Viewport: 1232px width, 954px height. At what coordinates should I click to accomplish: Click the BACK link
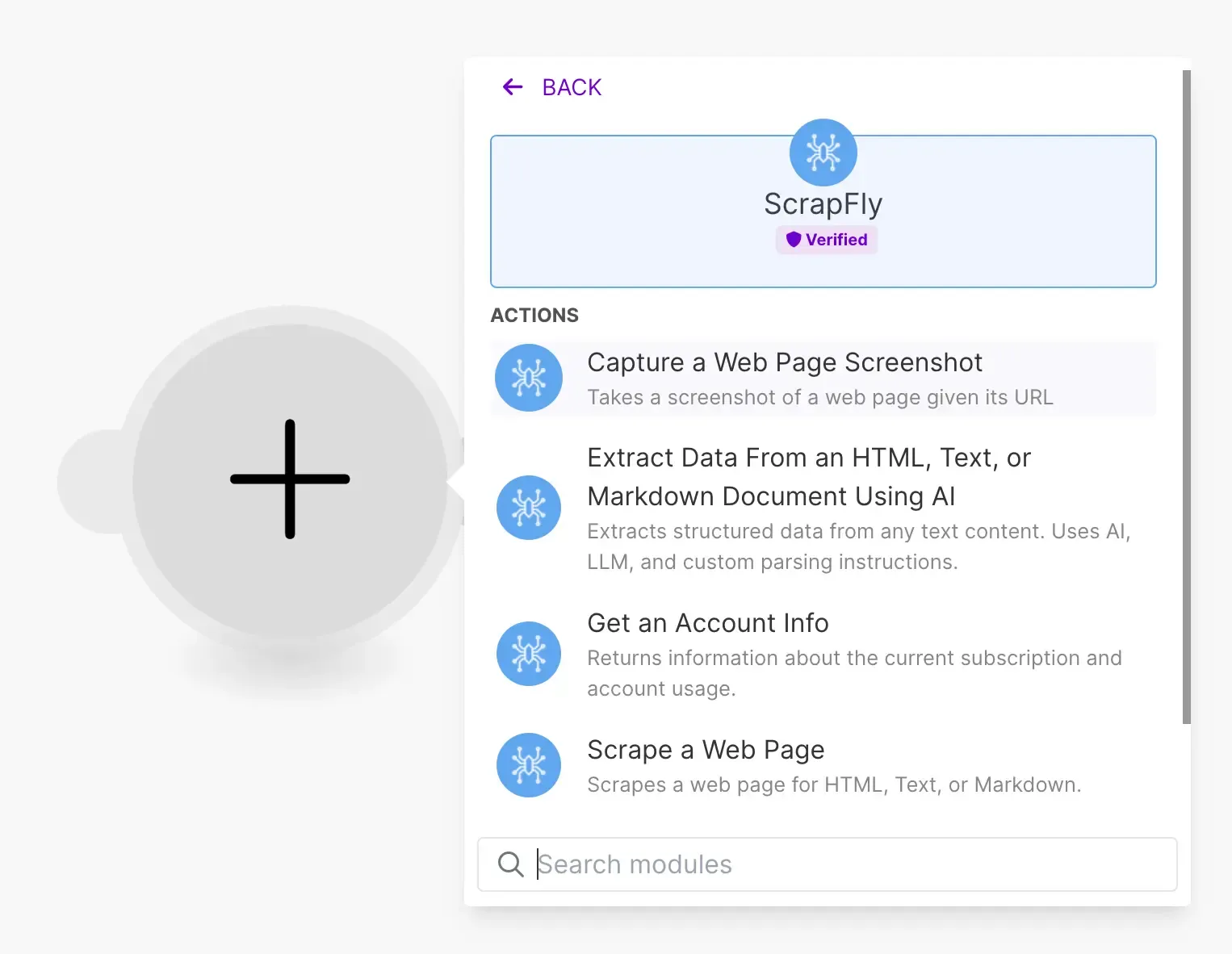click(572, 86)
